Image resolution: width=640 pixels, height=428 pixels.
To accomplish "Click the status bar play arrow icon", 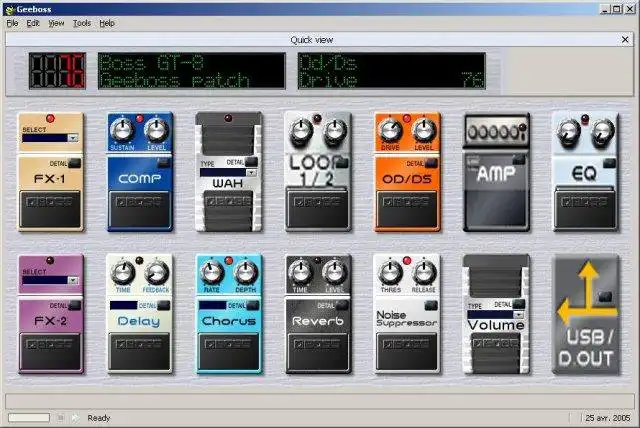I will pos(75,418).
